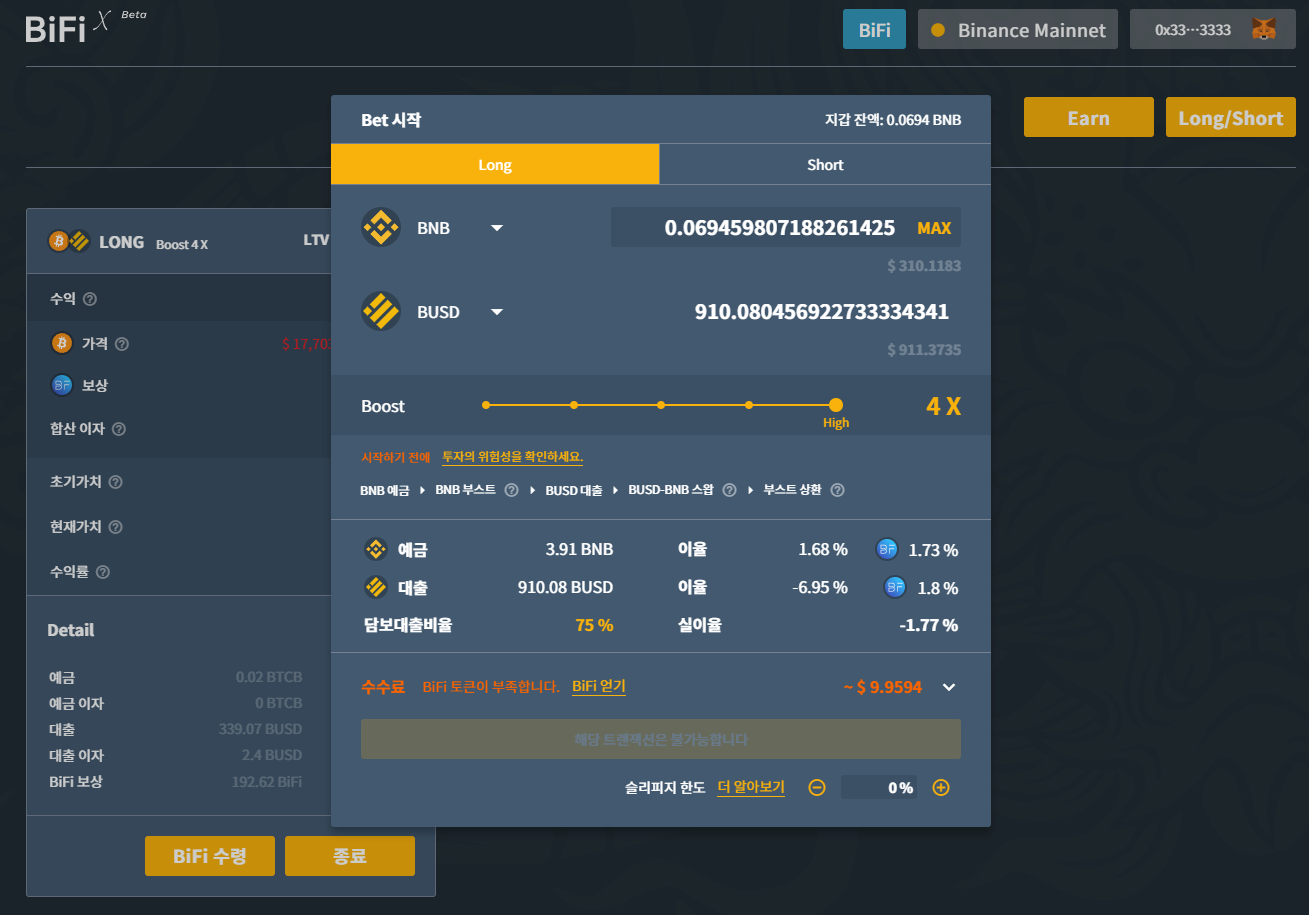Click the BiFi 수령 button

pyautogui.click(x=210, y=856)
